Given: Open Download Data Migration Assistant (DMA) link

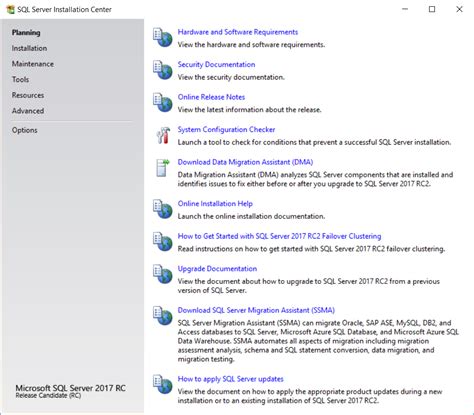Looking at the screenshot, I should pos(245,162).
